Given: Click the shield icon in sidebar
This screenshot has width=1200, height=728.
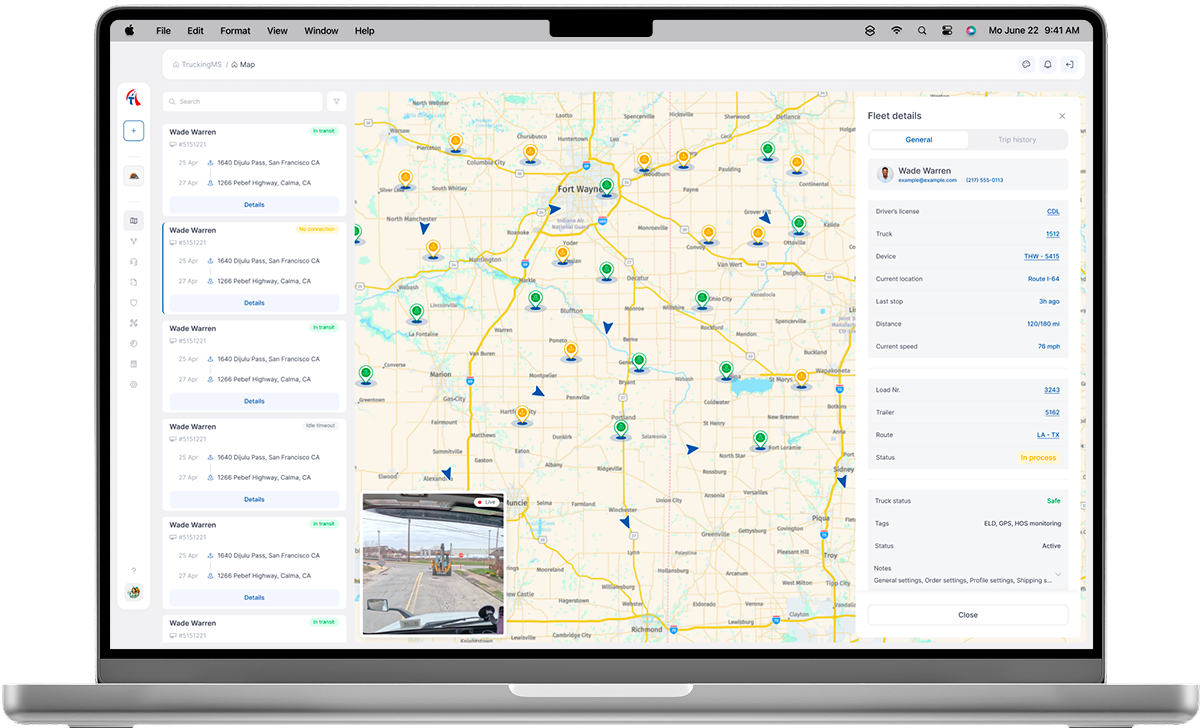Looking at the screenshot, I should pyautogui.click(x=133, y=303).
